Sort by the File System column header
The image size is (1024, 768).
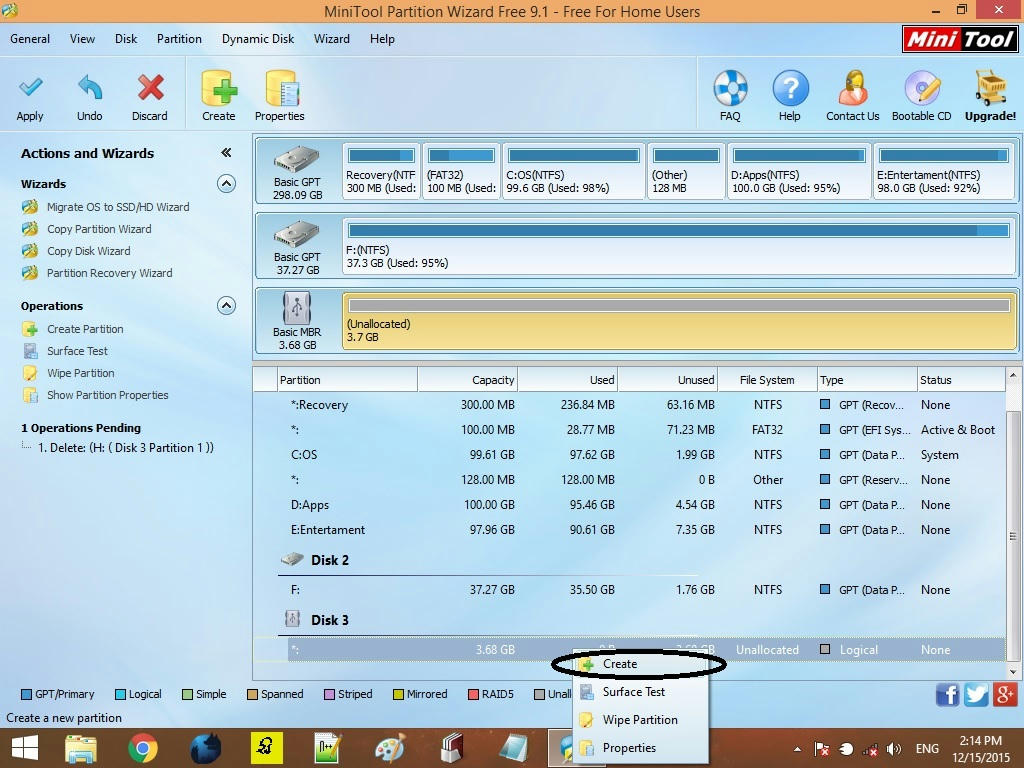(x=767, y=380)
